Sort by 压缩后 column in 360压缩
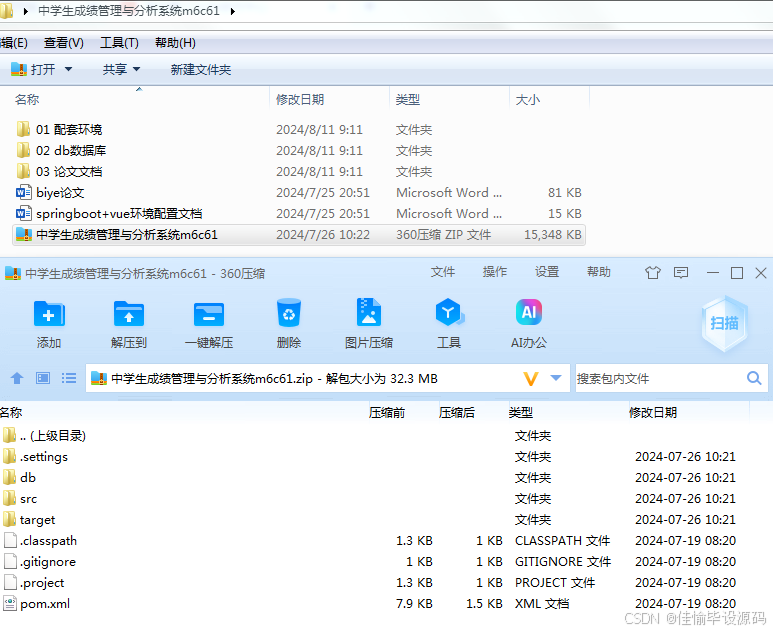 pos(457,412)
